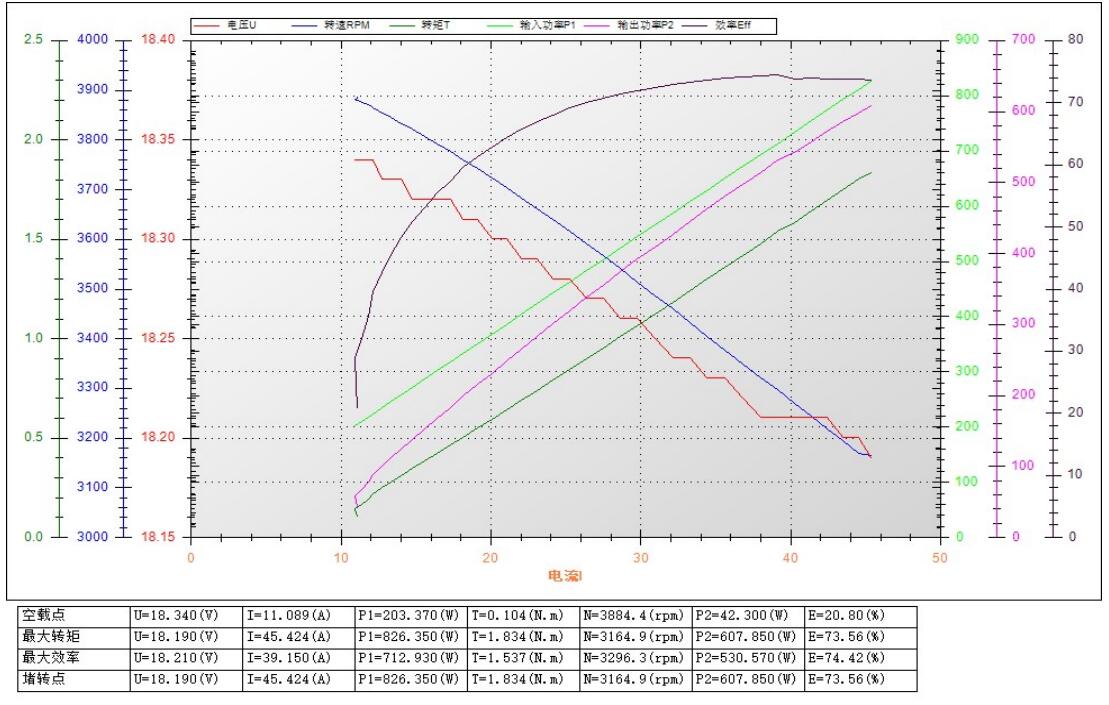Select the 输入功率P1 legend entry
1109x705 pixels.
(x=540, y=25)
